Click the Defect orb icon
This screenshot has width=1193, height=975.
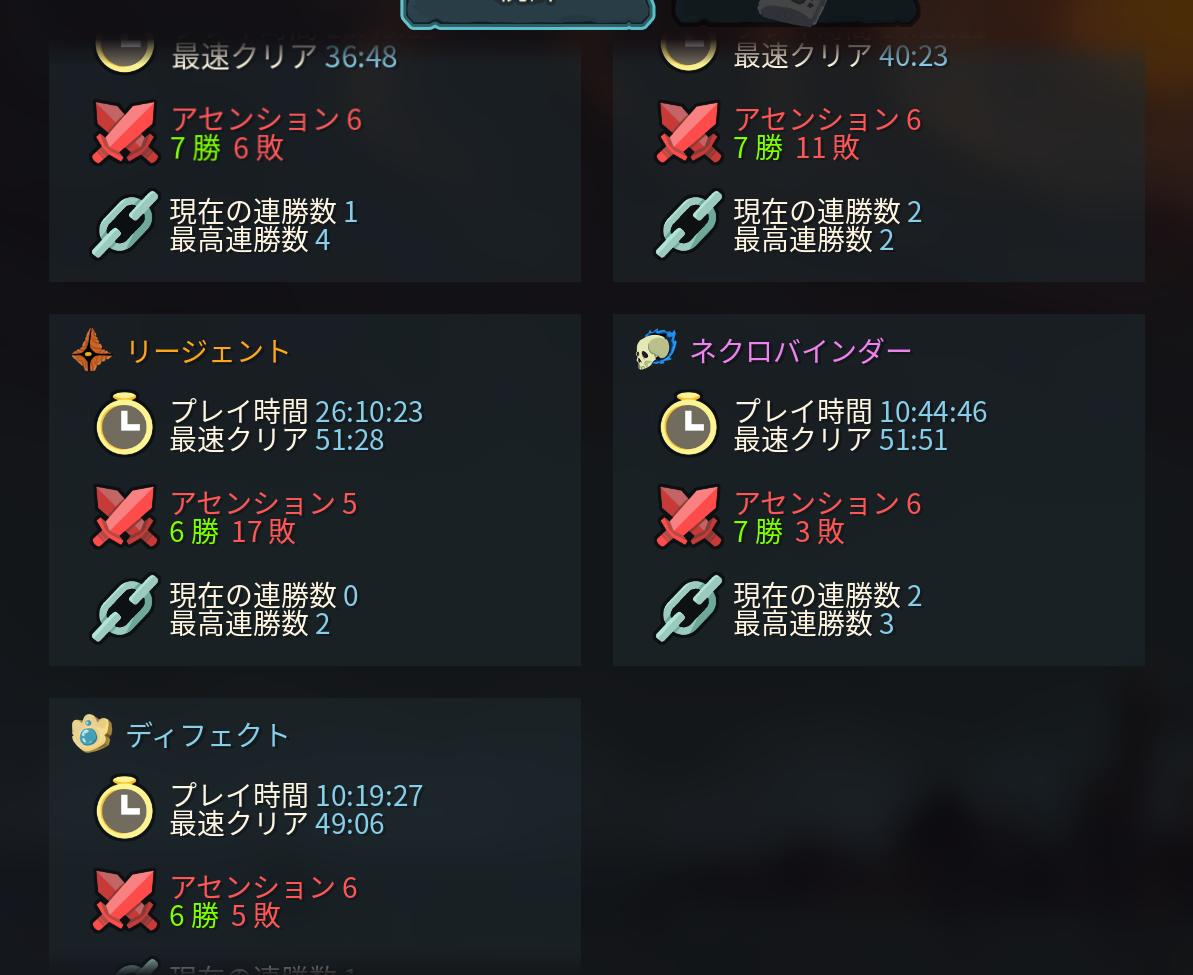pyautogui.click(x=91, y=734)
